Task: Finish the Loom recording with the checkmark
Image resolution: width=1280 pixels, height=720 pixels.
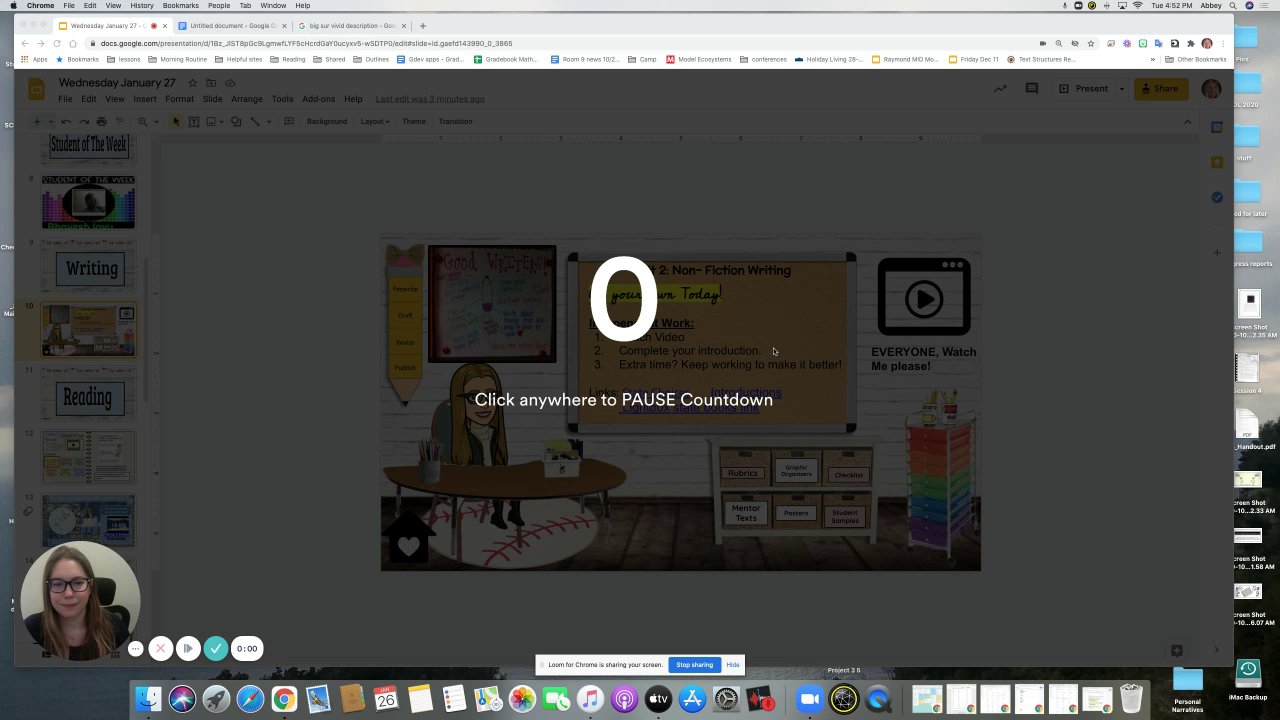Action: [215, 648]
